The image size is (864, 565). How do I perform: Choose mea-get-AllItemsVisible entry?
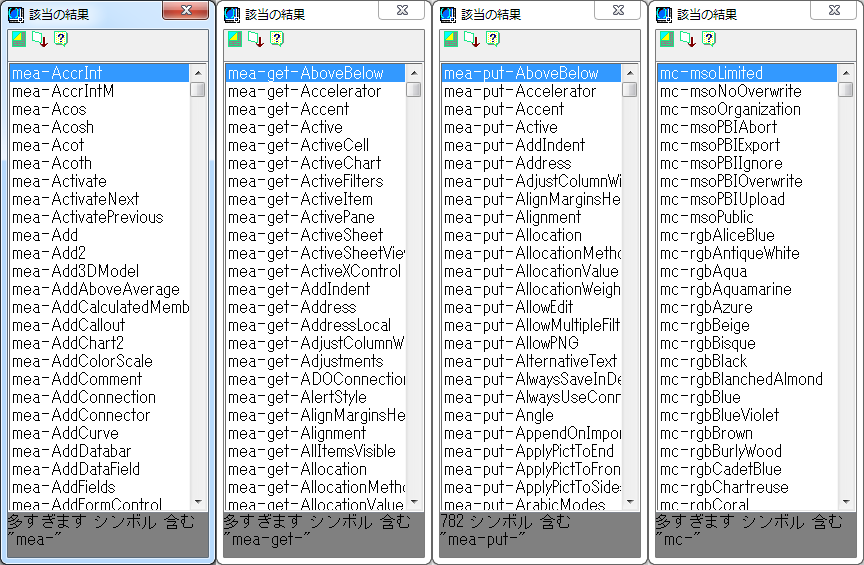(315, 451)
